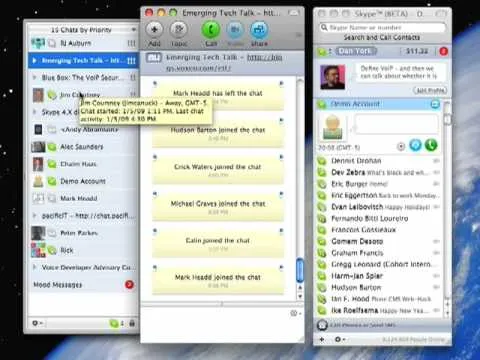480x360 pixels.
Task: Select the IU Auburn chat
Action: pyautogui.click(x=83, y=43)
